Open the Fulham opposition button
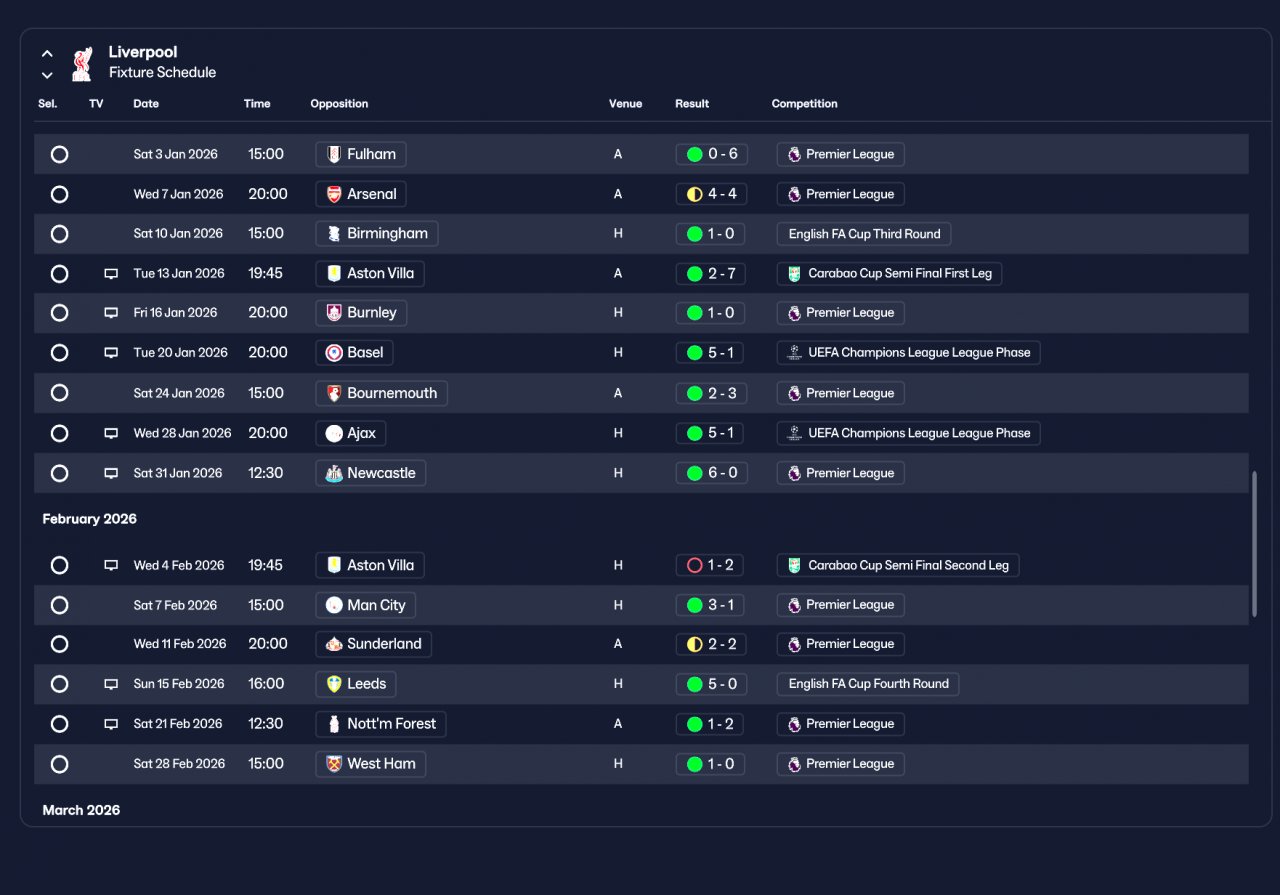Screen dimensions: 1280x895 click(361, 154)
